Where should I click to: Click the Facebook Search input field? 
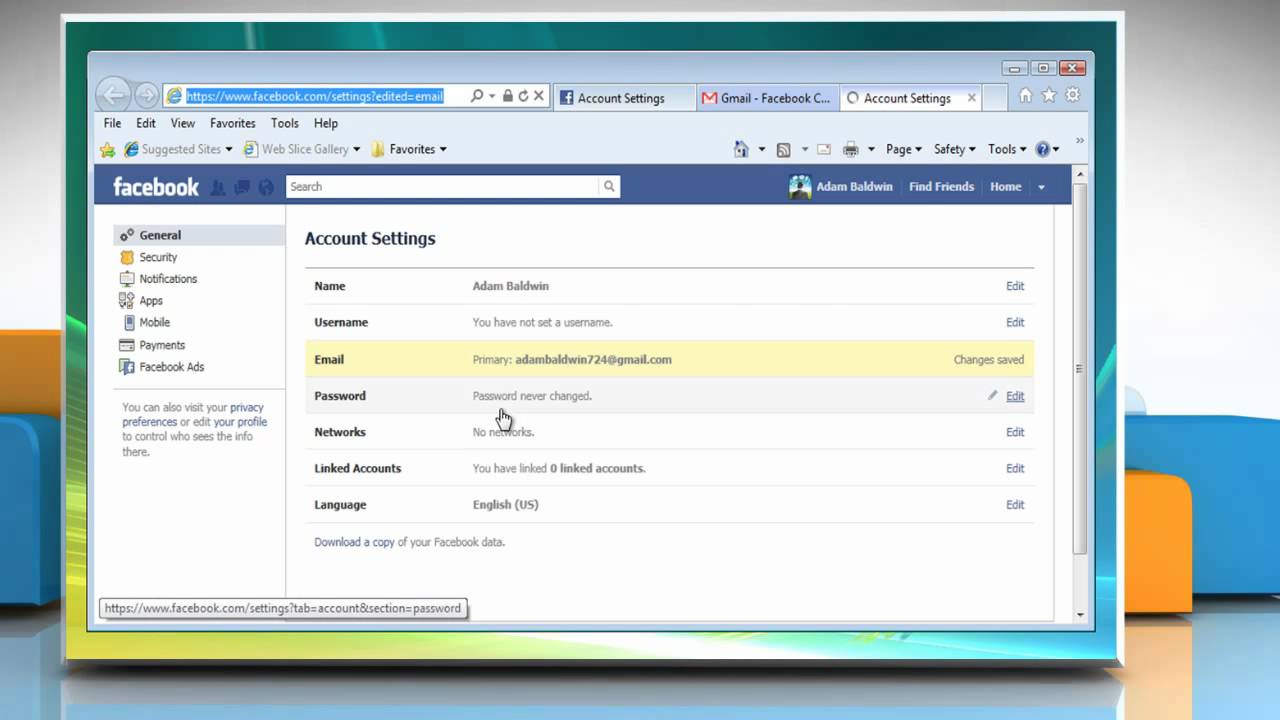[x=443, y=186]
